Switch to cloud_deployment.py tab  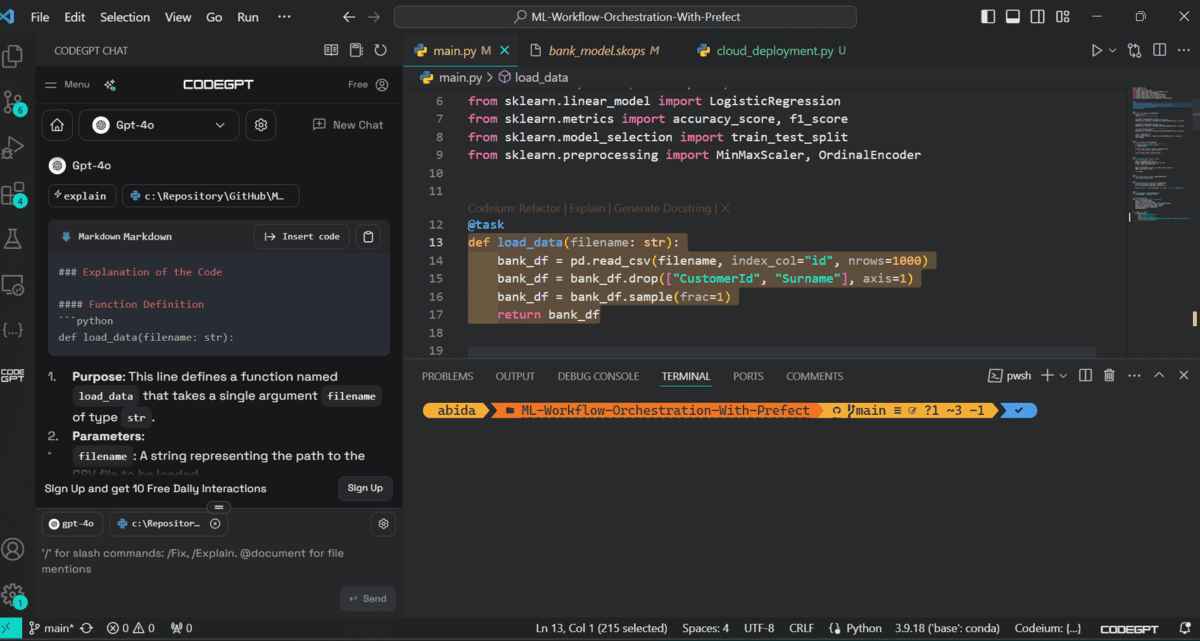coord(772,50)
